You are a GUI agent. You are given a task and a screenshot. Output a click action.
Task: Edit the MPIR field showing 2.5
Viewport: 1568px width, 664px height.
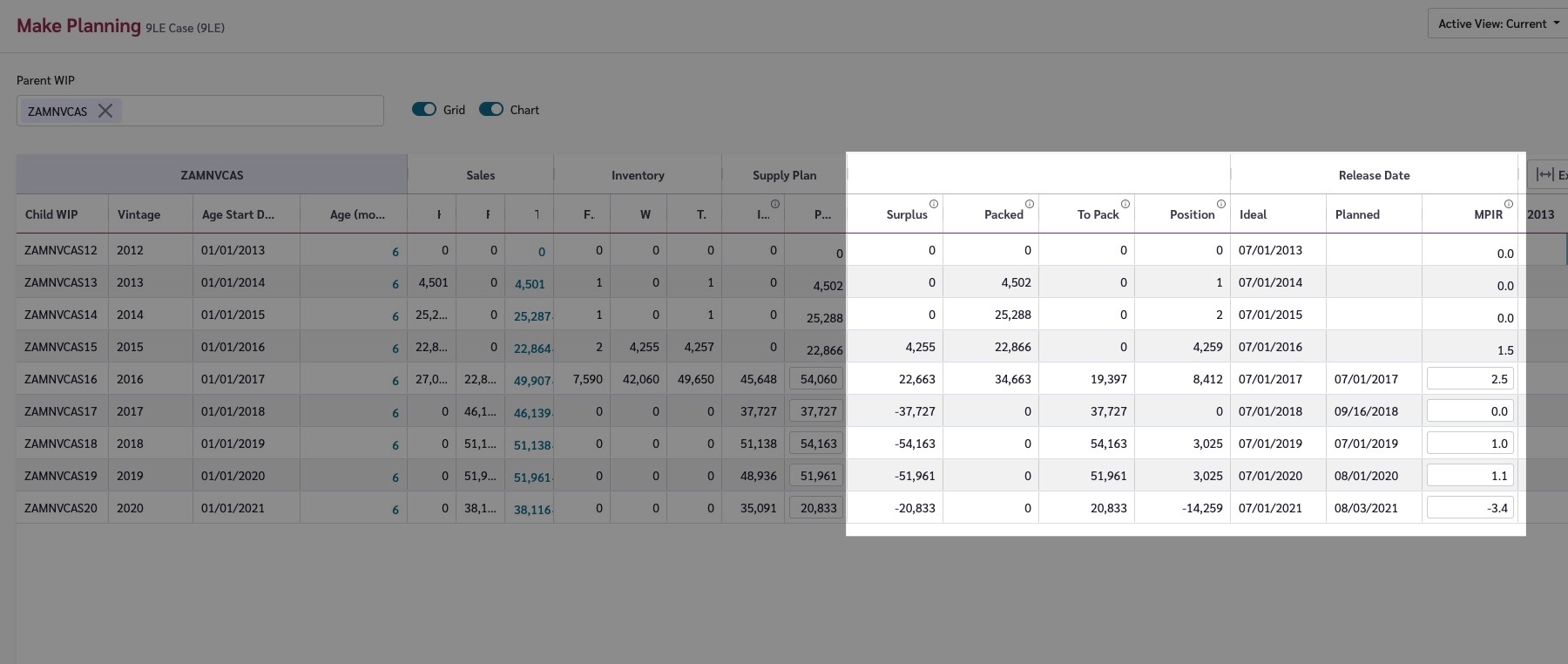coord(1470,379)
